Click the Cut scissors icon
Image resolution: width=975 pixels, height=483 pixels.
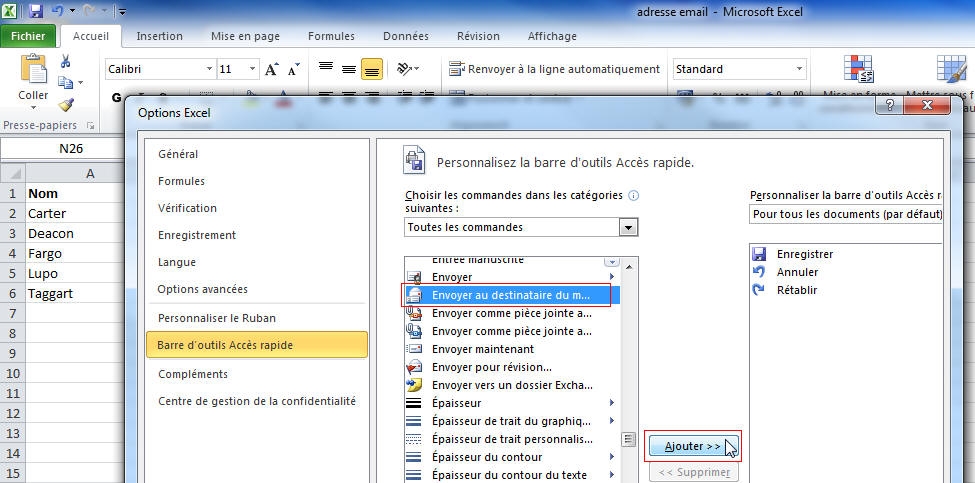[x=65, y=61]
